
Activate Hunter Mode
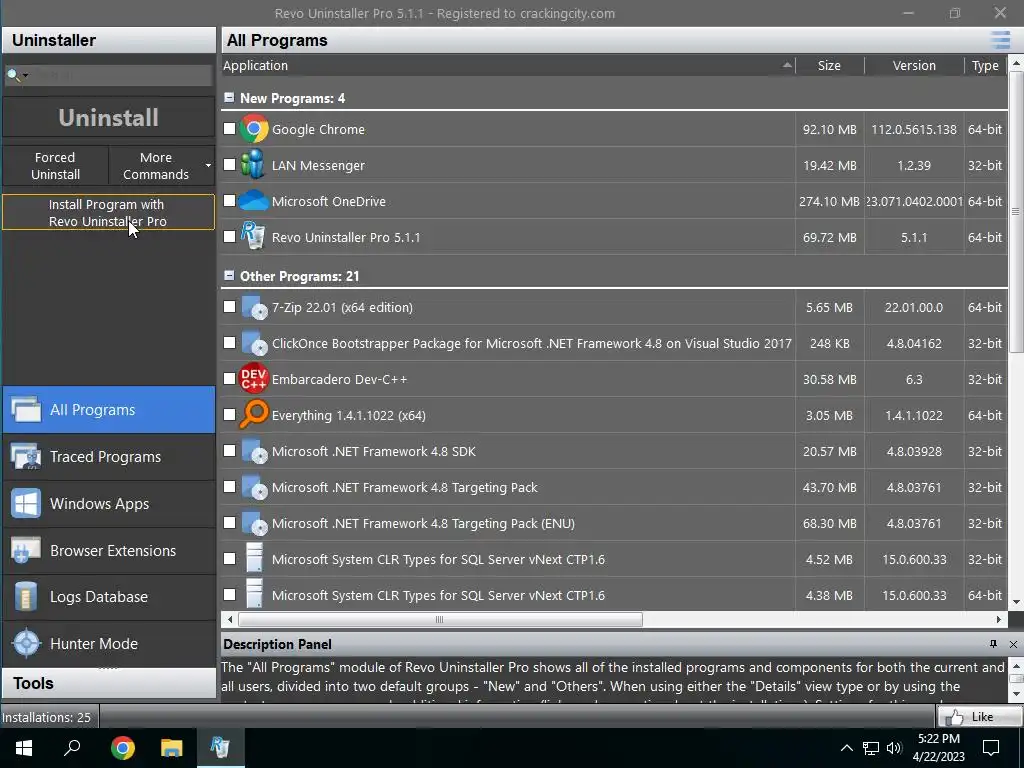108,643
